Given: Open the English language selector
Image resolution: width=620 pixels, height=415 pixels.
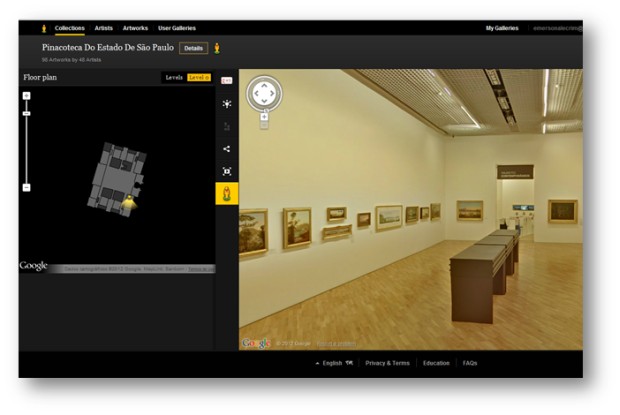Looking at the screenshot, I should click(334, 363).
